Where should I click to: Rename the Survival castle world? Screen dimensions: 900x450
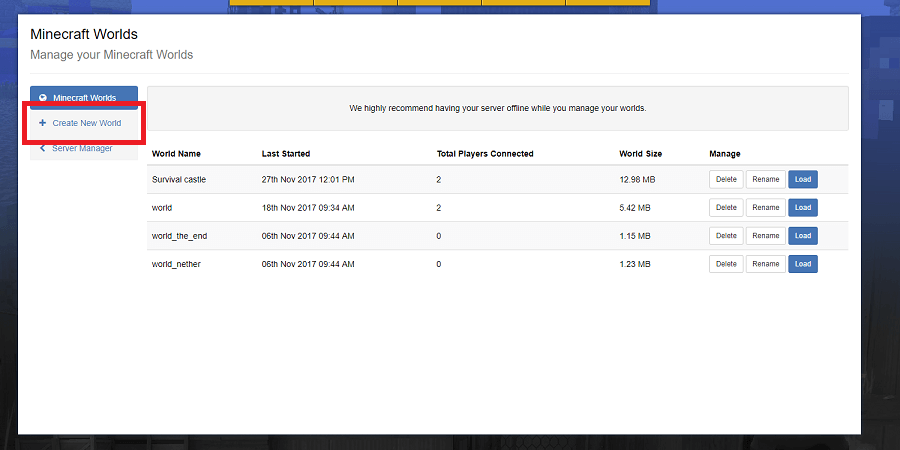[766, 179]
